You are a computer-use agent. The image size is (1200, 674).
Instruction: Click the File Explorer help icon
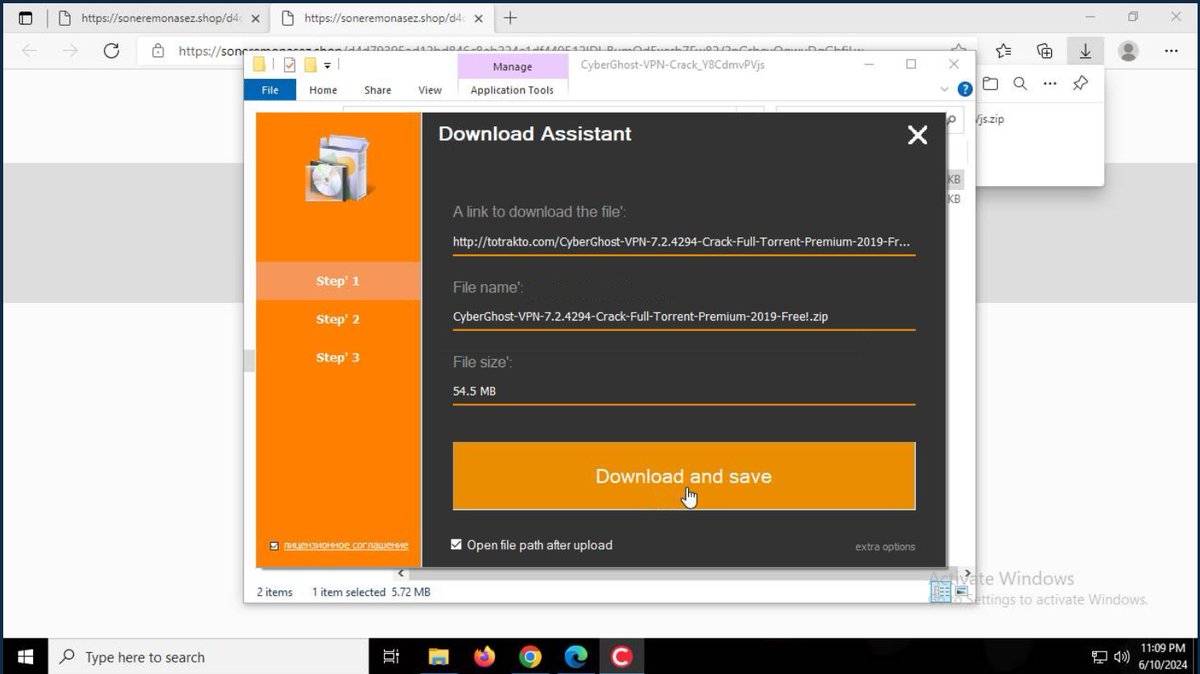pyautogui.click(x=965, y=89)
